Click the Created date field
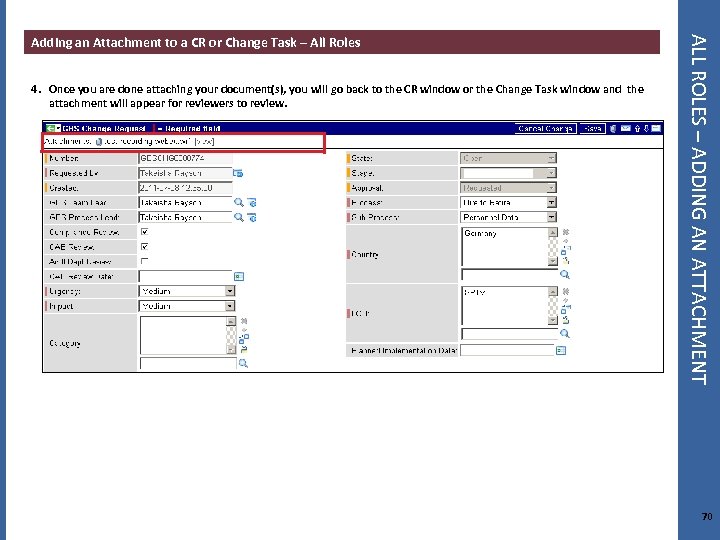The width and height of the screenshot is (720, 540). tap(186, 188)
